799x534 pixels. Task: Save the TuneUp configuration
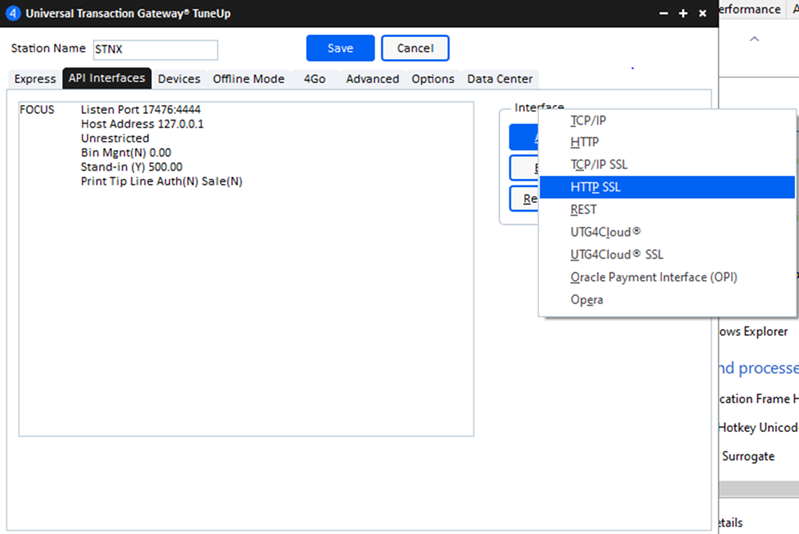340,48
